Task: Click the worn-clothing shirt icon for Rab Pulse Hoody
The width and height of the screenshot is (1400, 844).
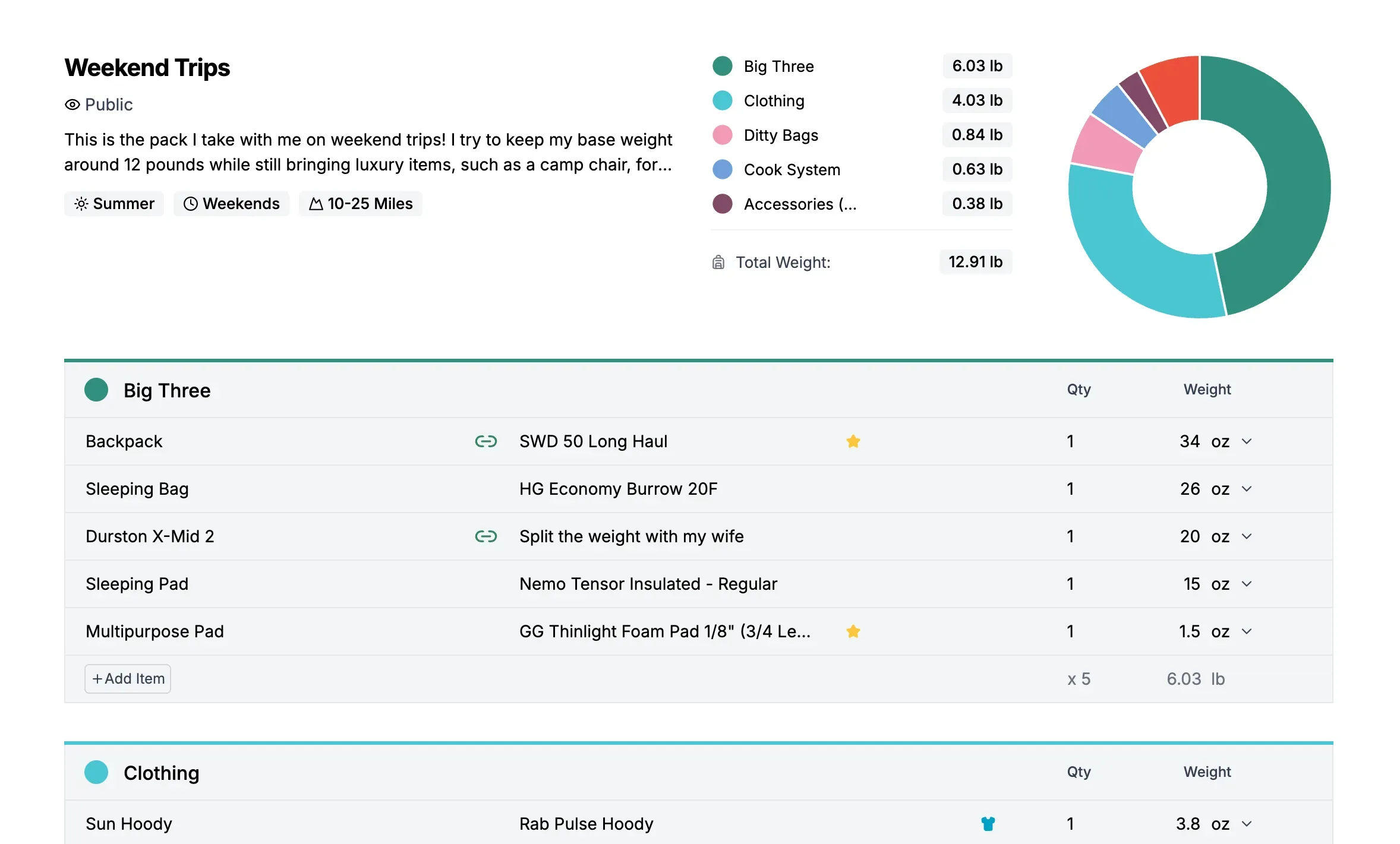Action: [986, 824]
